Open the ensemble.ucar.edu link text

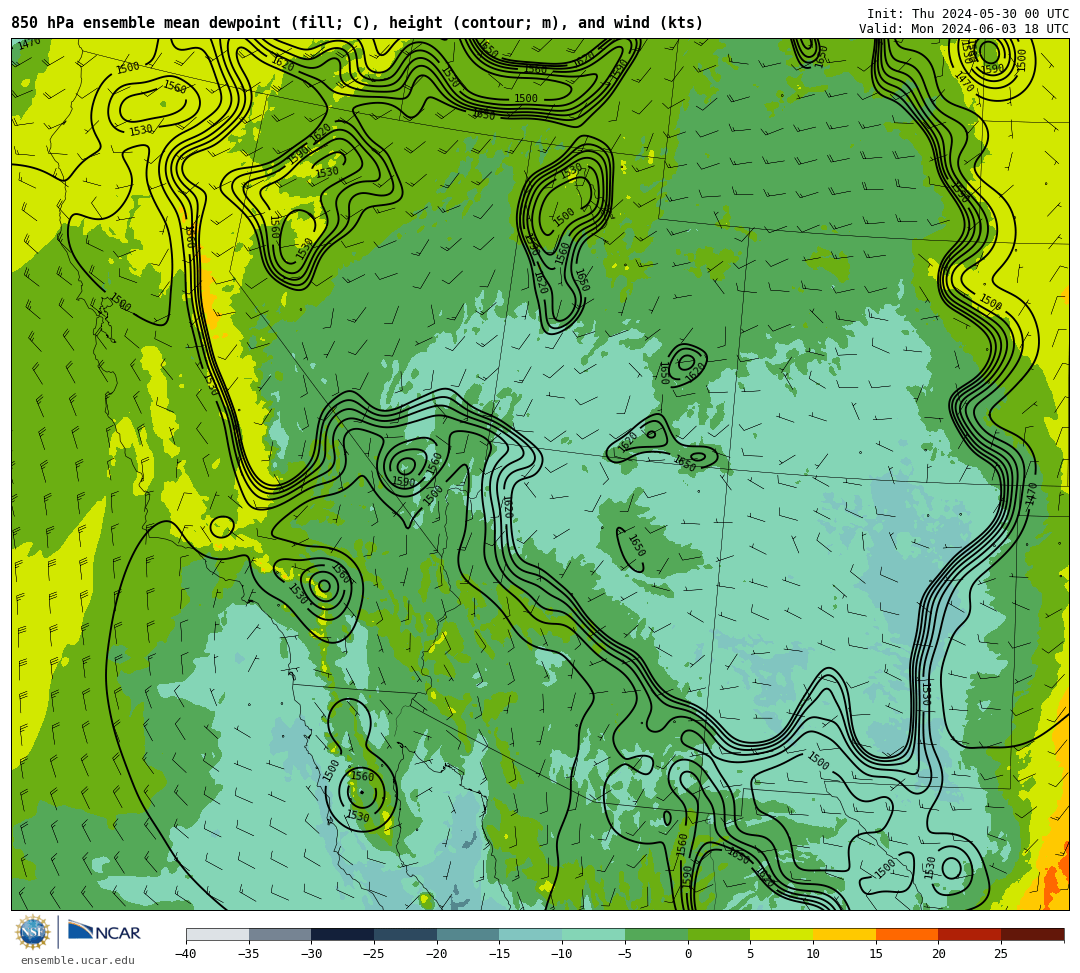click(77, 960)
